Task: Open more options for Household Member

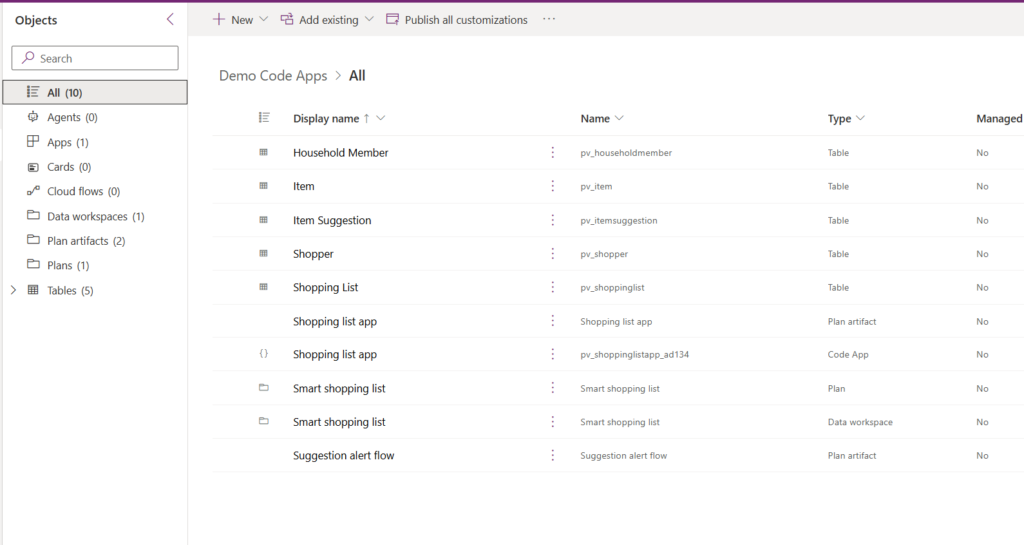Action: coord(552,152)
